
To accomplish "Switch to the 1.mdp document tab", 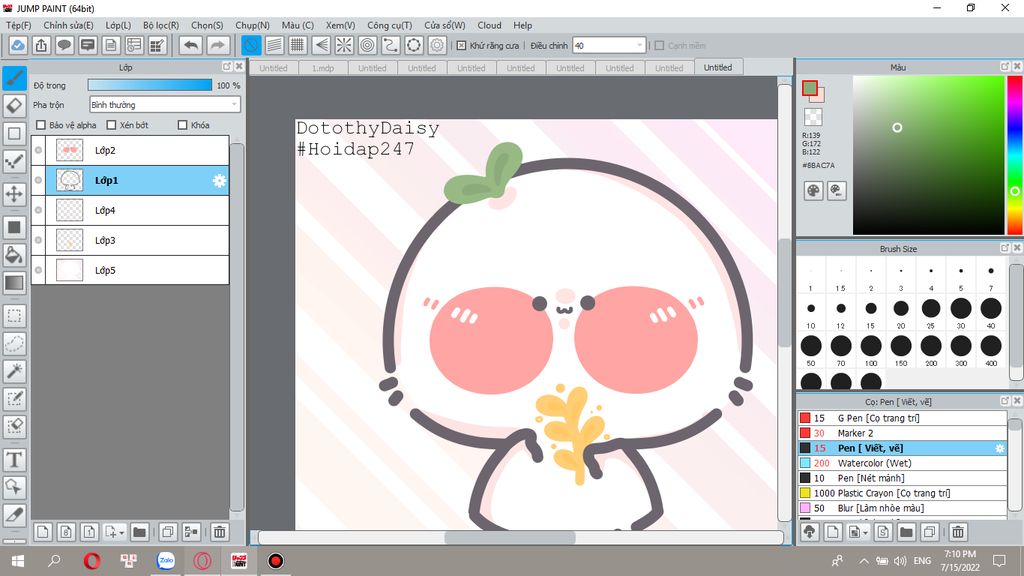I will coord(323,68).
